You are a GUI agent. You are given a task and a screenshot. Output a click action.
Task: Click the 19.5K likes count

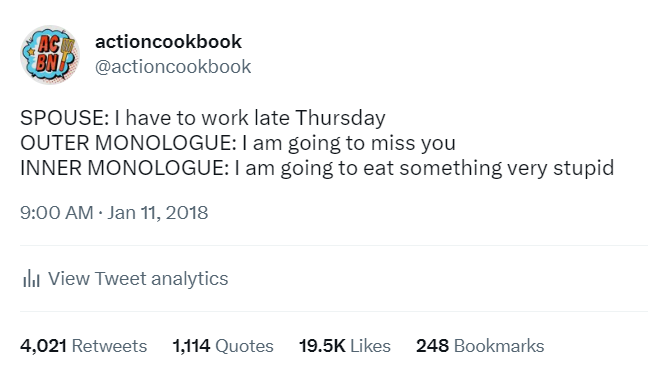pyautogui.click(x=322, y=346)
